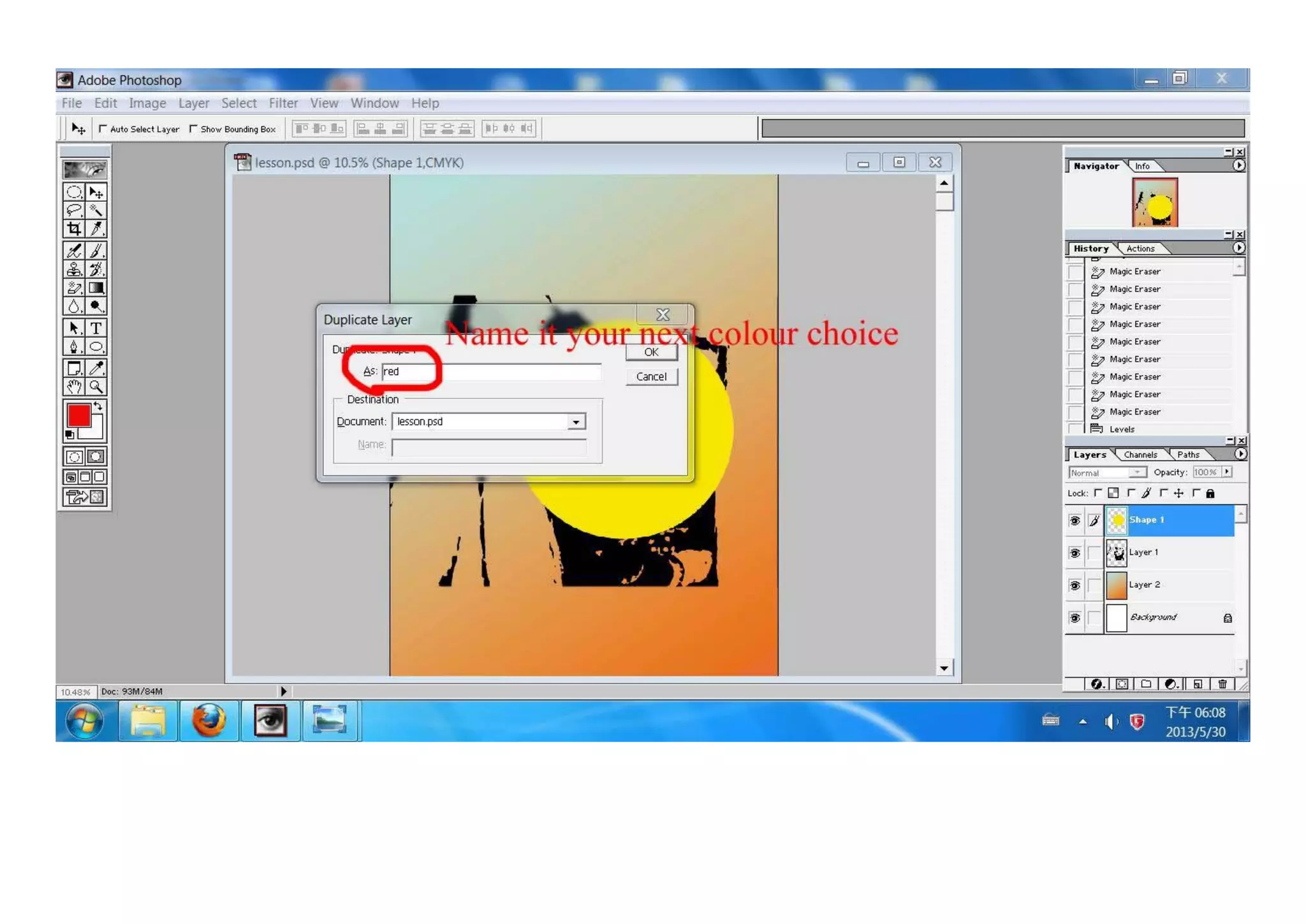Switch to the Actions tab

1140,249
